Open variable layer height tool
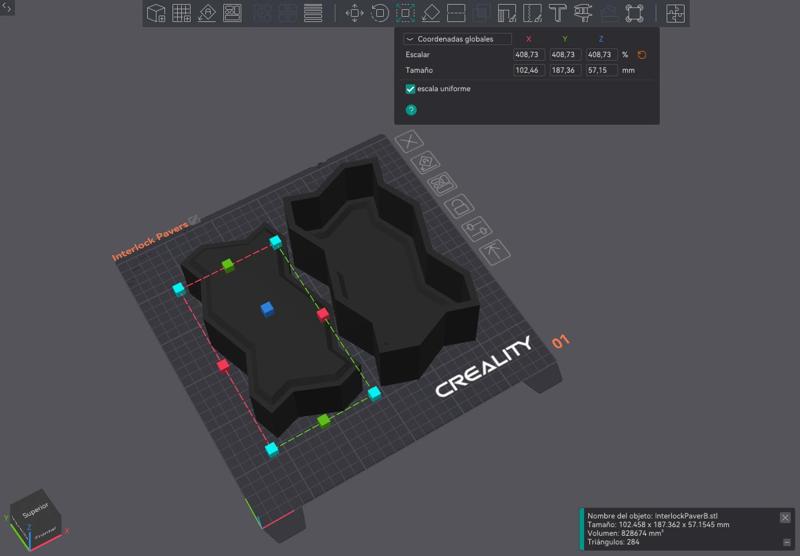Screen dimensions: 800x556 tap(313, 13)
